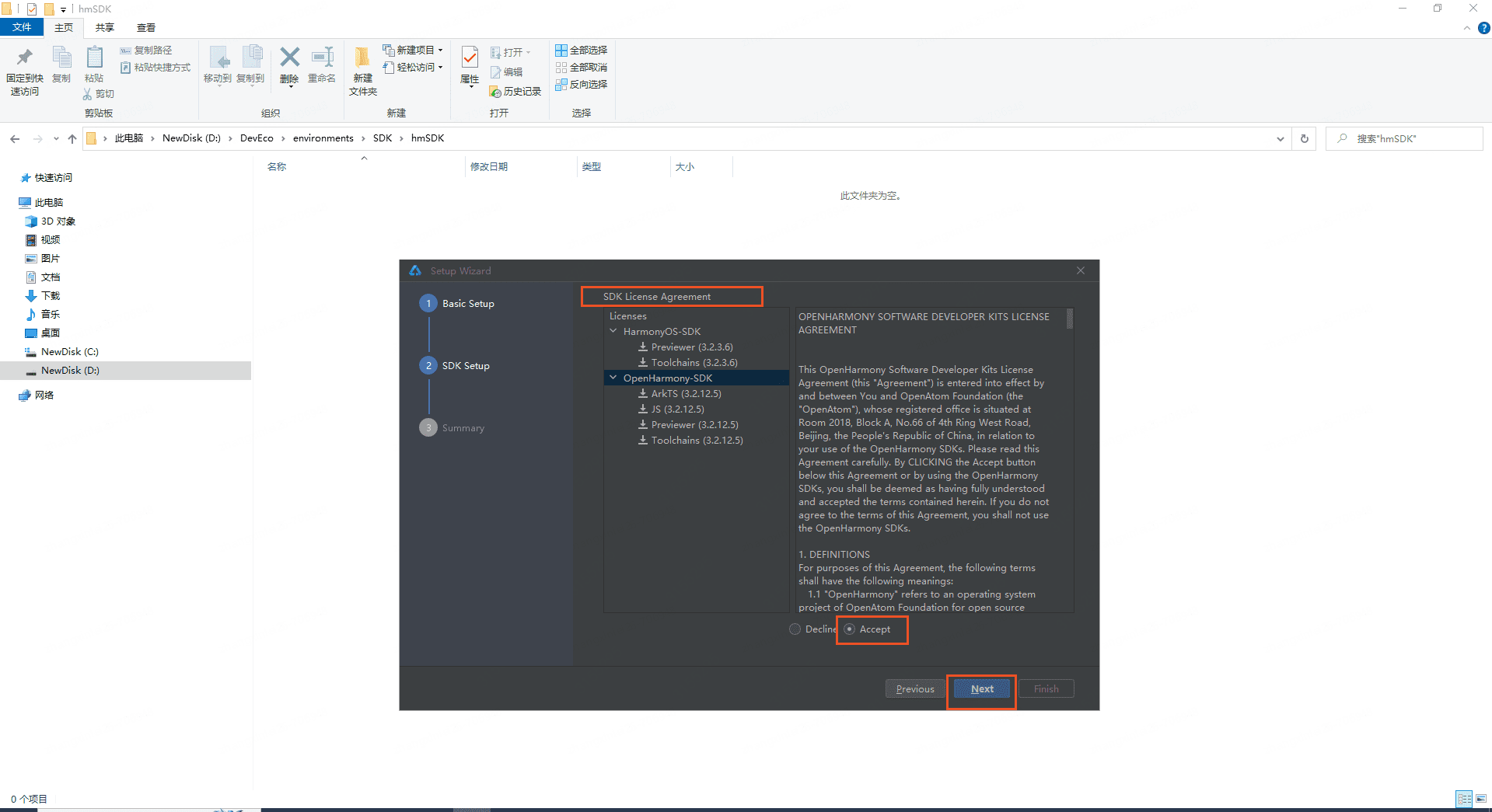The image size is (1492, 812).
Task: Switch to the Share (共享) ribbon tab
Action: (105, 28)
